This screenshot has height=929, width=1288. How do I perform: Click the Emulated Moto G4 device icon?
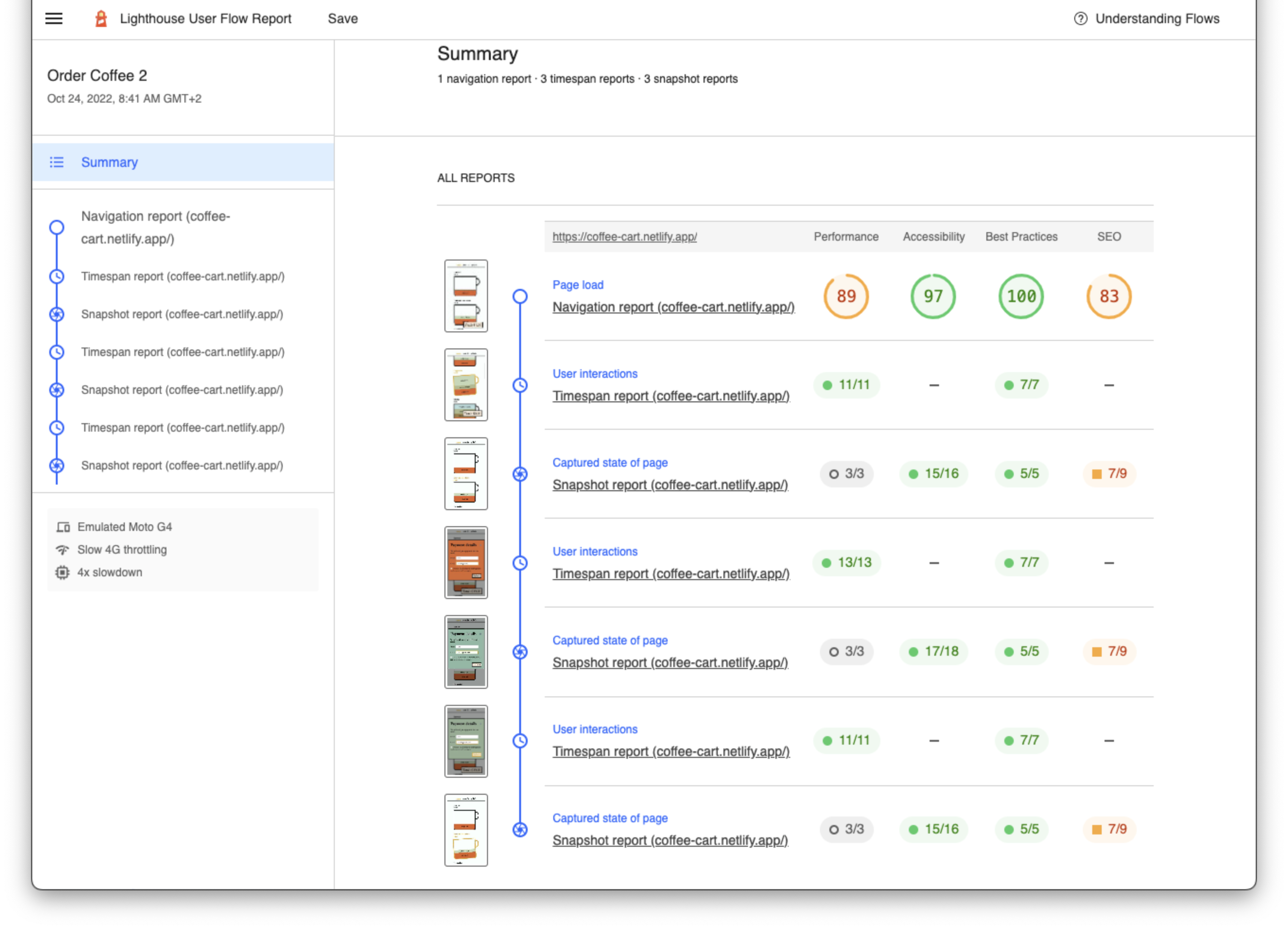click(x=62, y=527)
